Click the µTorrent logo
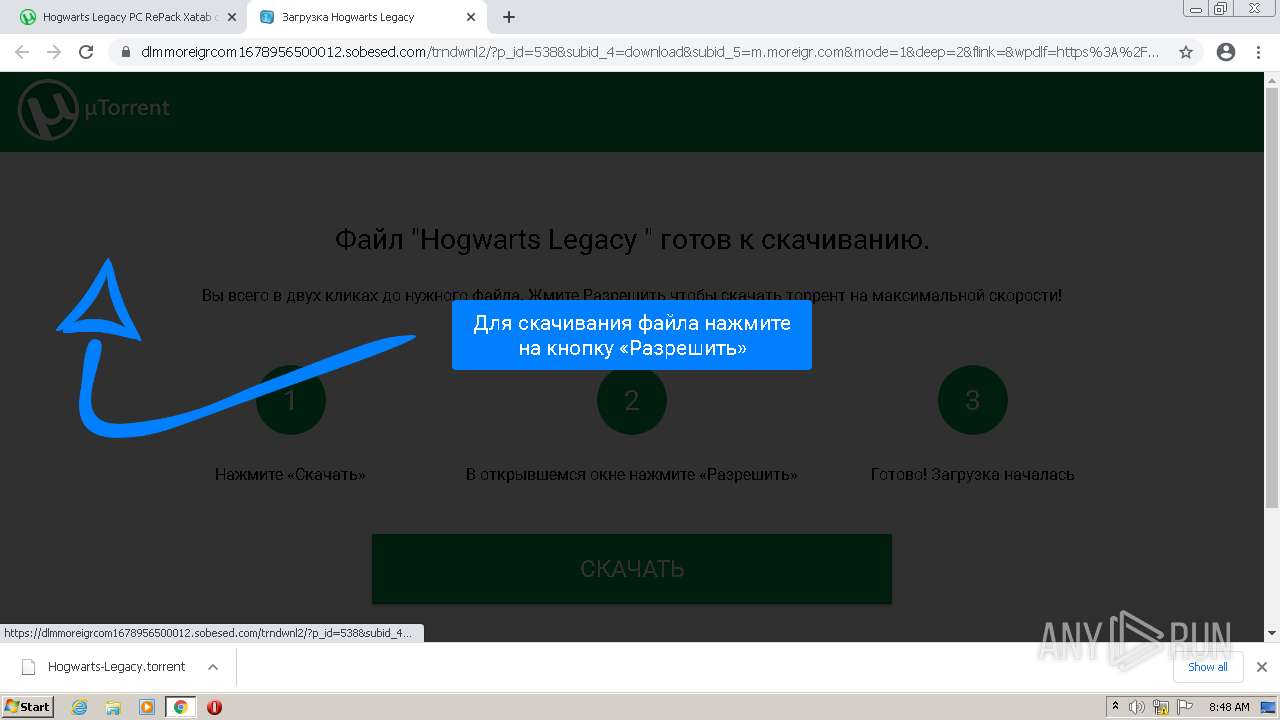1280x720 pixels. tap(95, 109)
